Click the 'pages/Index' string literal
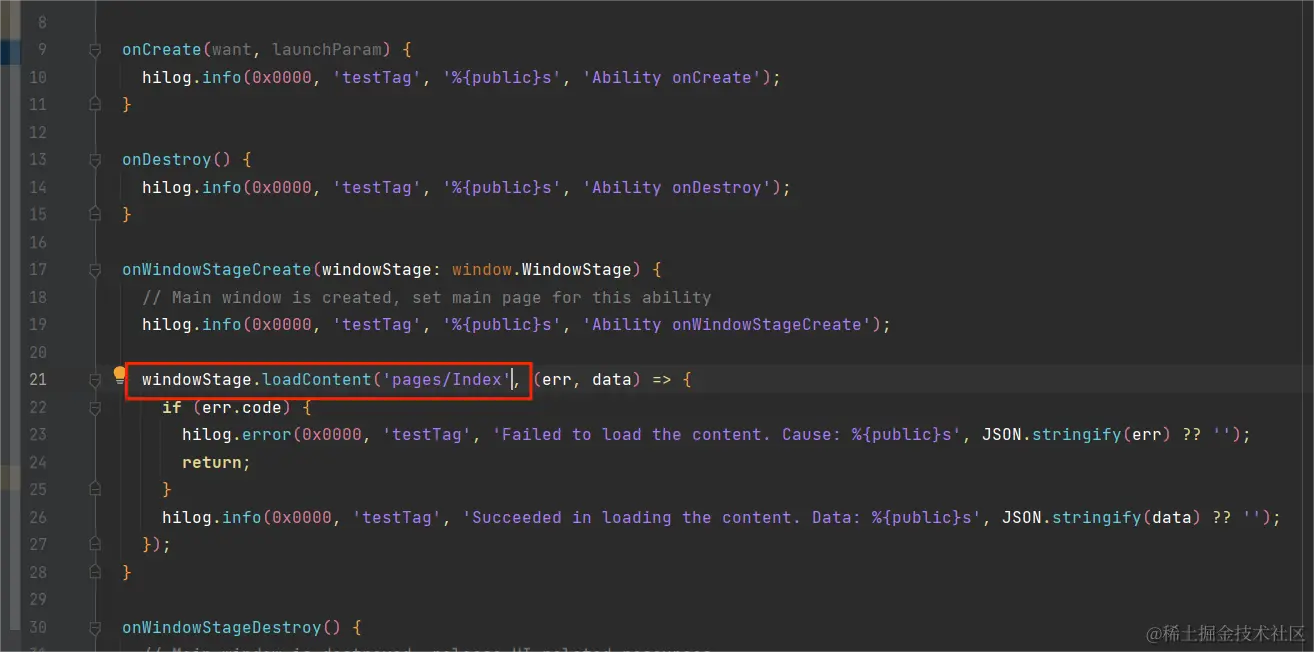The width and height of the screenshot is (1314, 652). coord(447,379)
